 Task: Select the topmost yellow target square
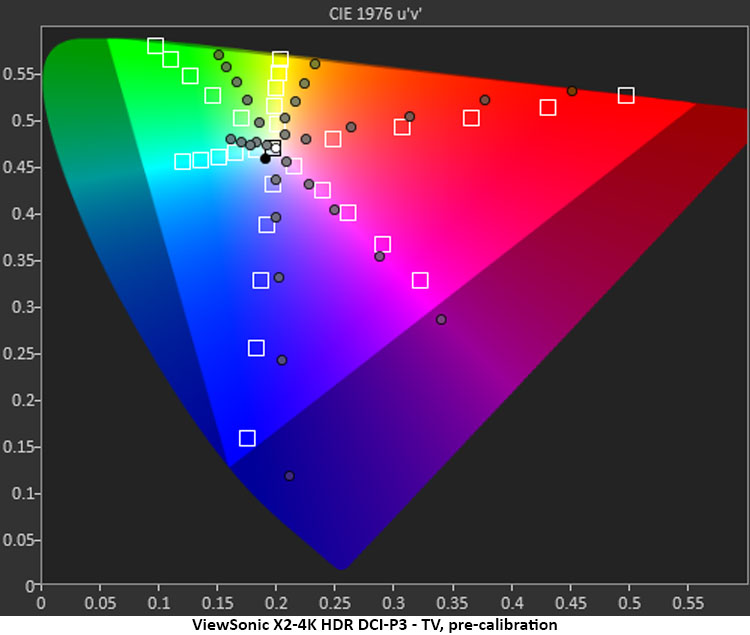[x=280, y=59]
